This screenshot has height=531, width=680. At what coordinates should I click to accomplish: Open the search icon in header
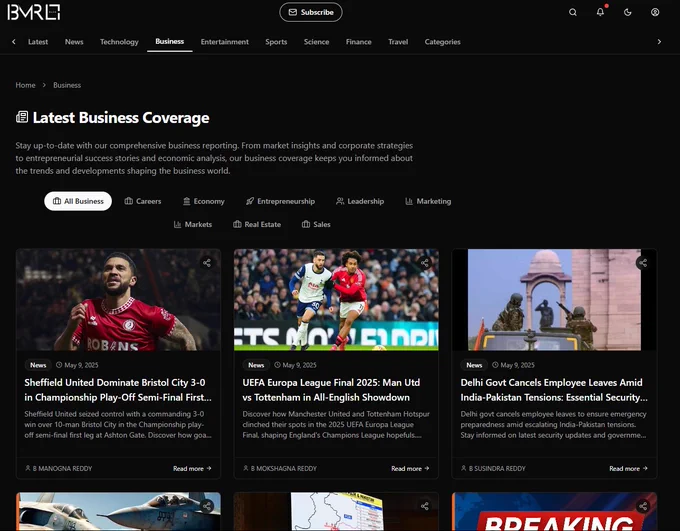572,12
